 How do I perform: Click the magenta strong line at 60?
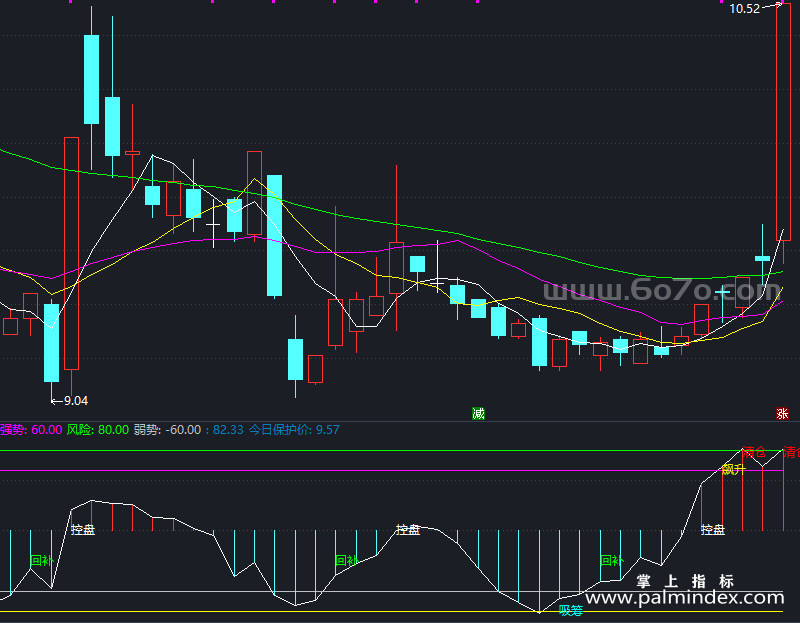click(x=391, y=470)
